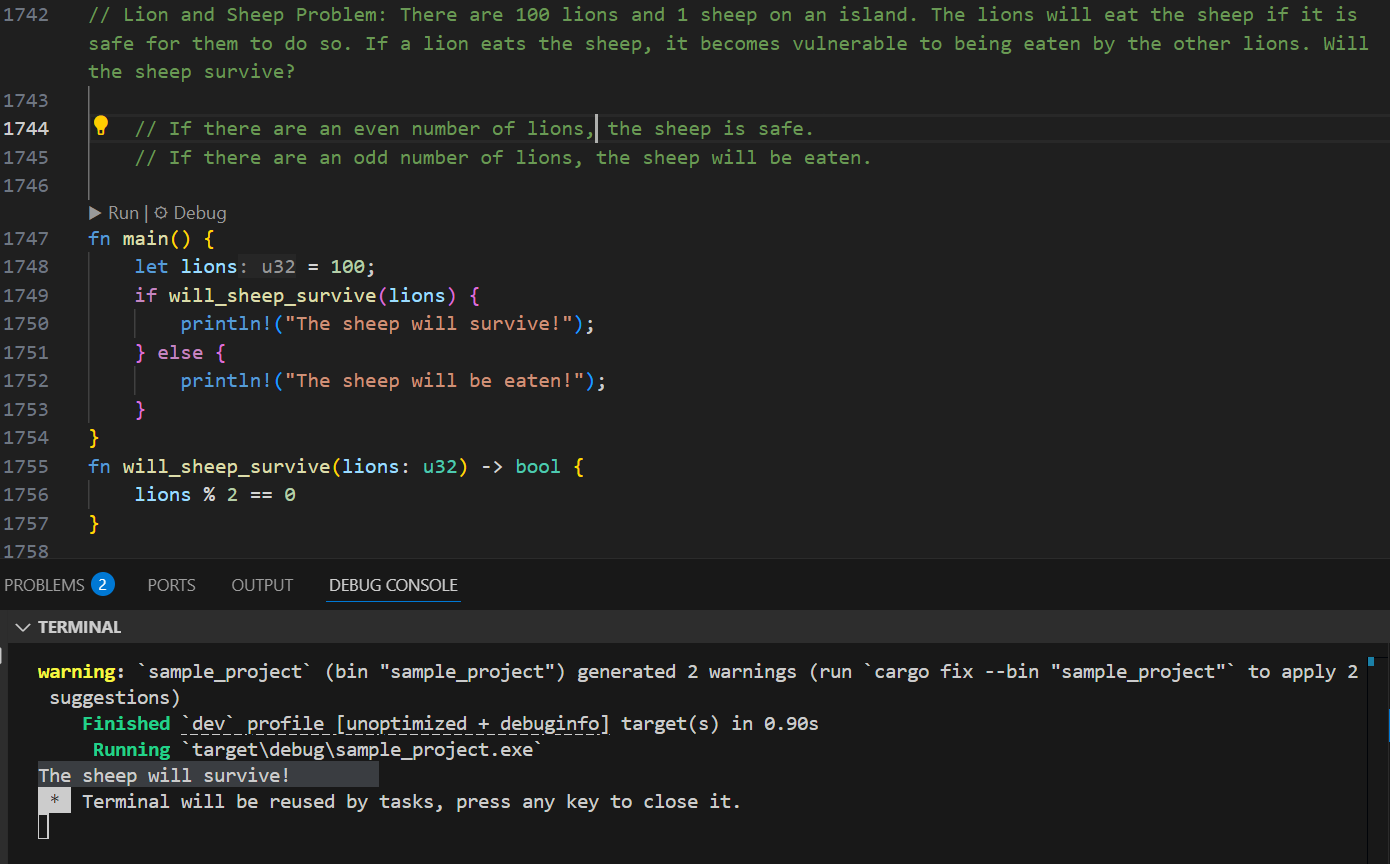Click the Run play triangle above main
The image size is (1390, 864).
[96, 213]
